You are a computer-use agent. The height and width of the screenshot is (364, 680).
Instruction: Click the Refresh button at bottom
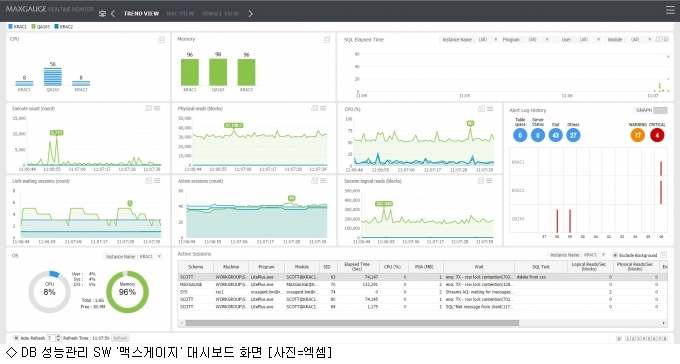coord(120,338)
